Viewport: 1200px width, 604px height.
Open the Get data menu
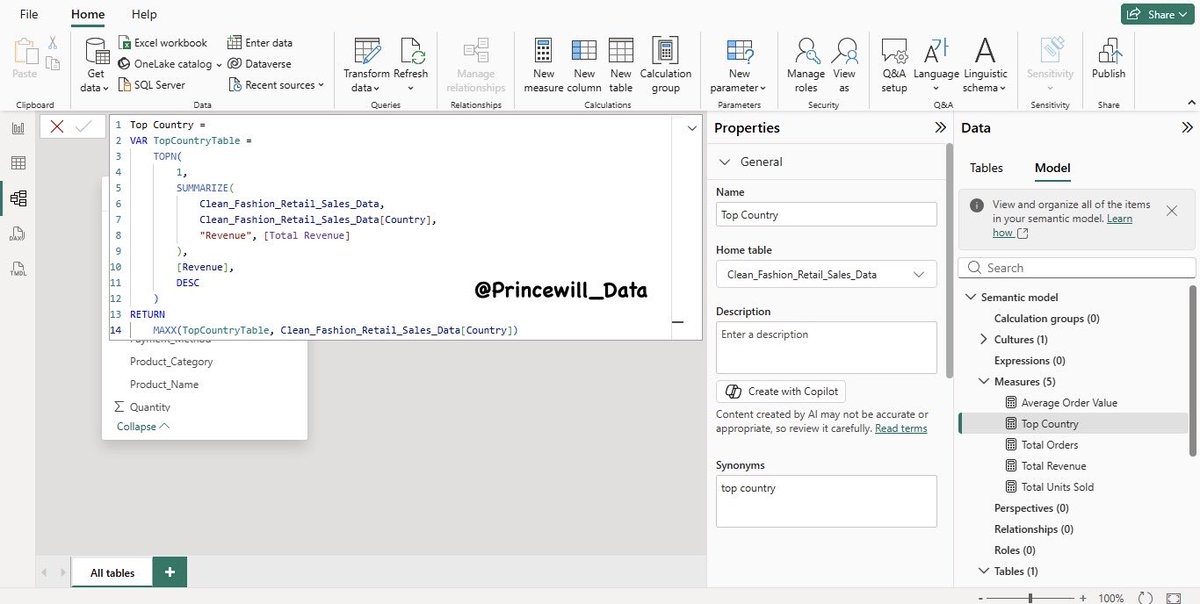tap(96, 65)
